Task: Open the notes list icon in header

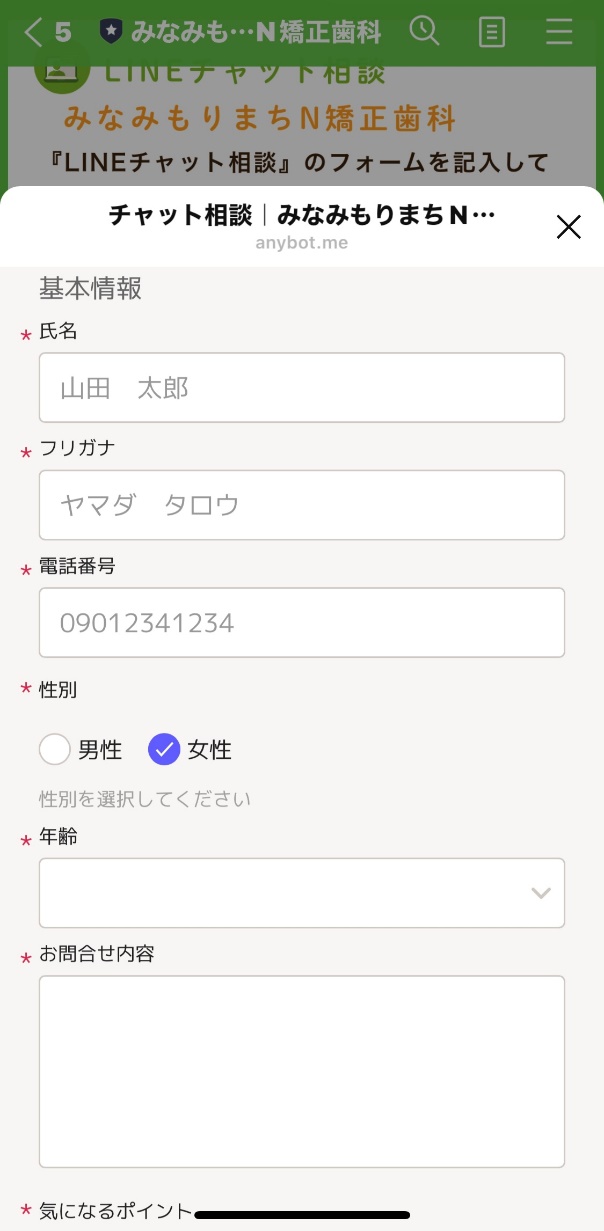Action: coord(492,32)
